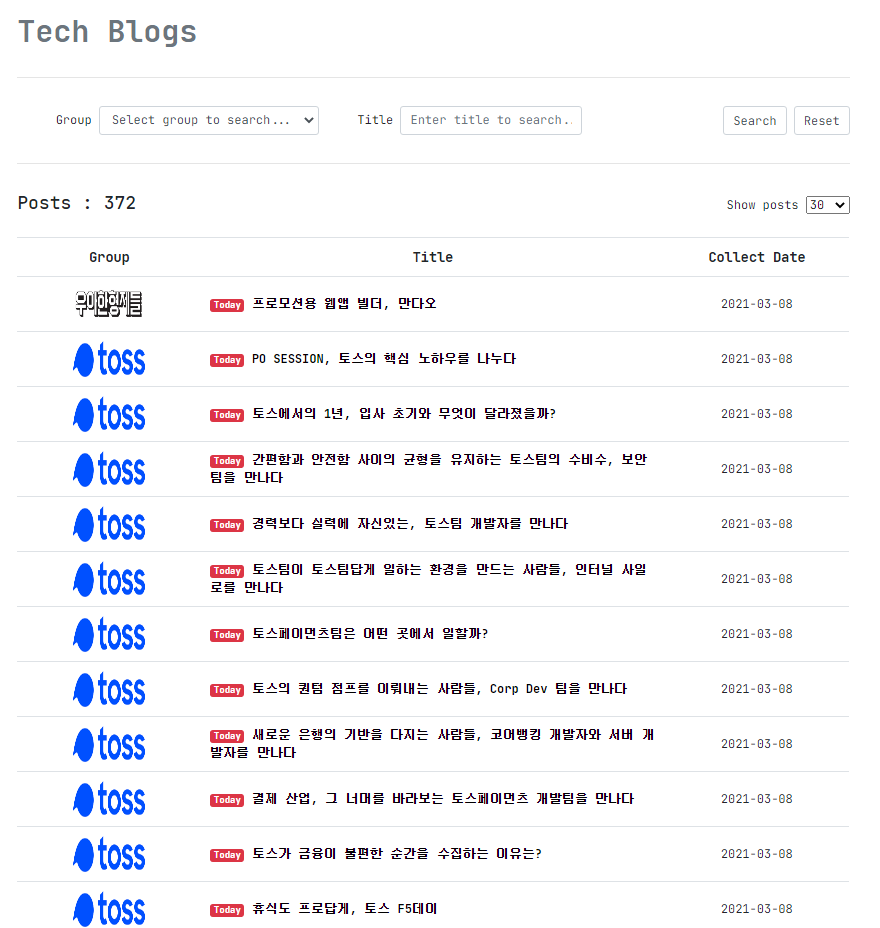The width and height of the screenshot is (880, 928).
Task: Open post 토스가 금융이 불편한 순간을
Action: tap(397, 854)
